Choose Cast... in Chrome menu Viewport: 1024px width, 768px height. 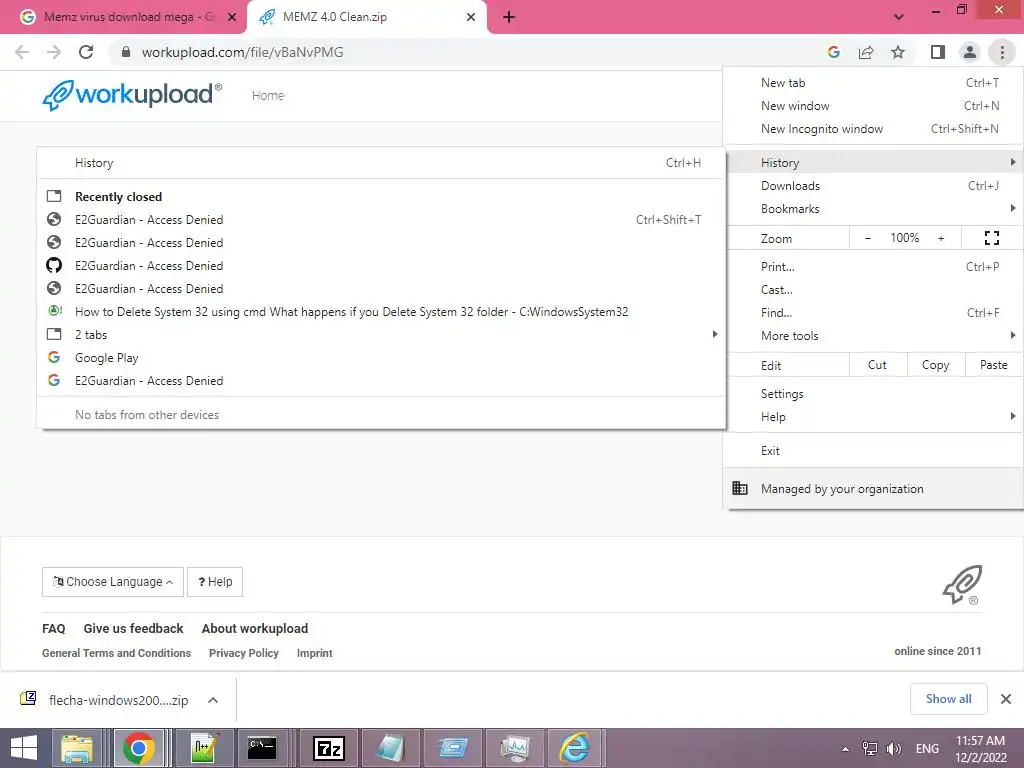coord(874,289)
